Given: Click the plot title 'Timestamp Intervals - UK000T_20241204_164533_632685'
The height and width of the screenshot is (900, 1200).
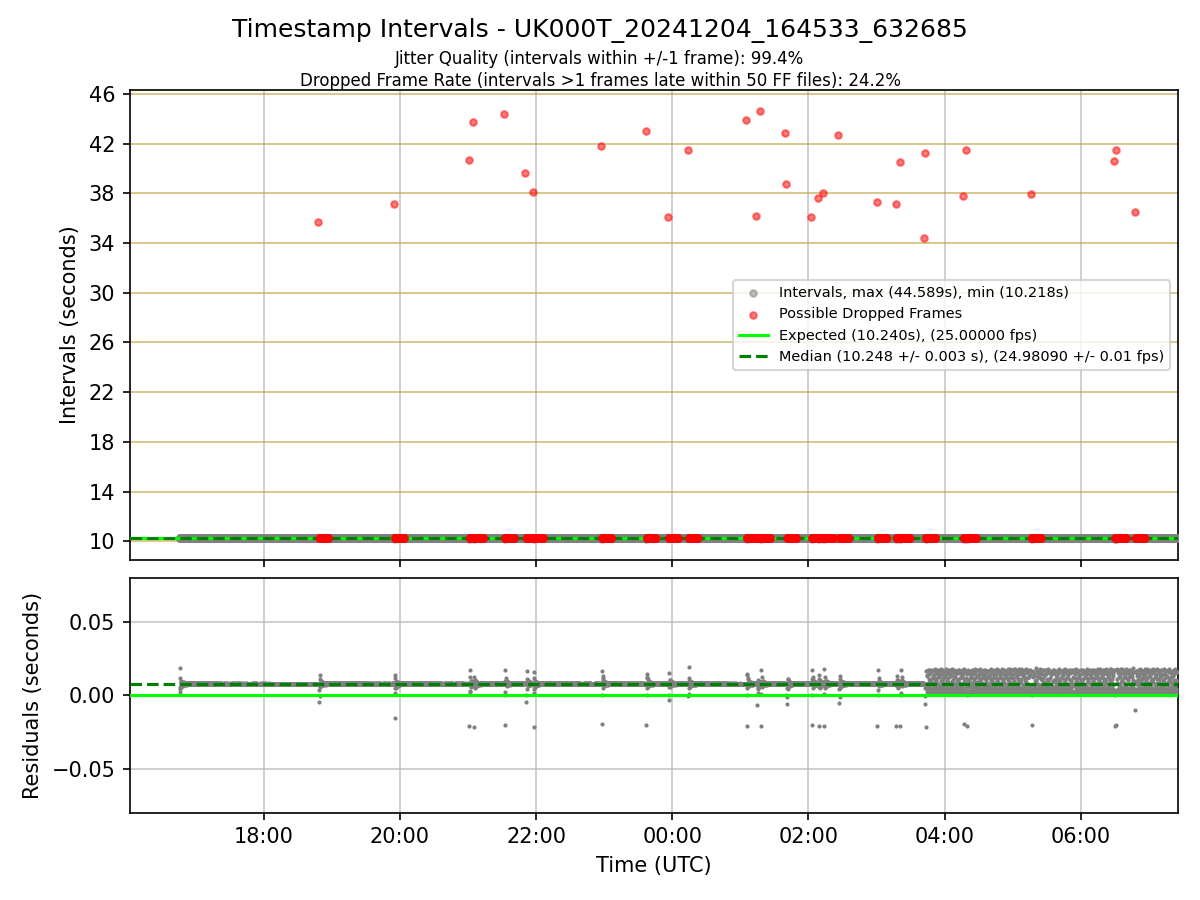Looking at the screenshot, I should (x=599, y=29).
